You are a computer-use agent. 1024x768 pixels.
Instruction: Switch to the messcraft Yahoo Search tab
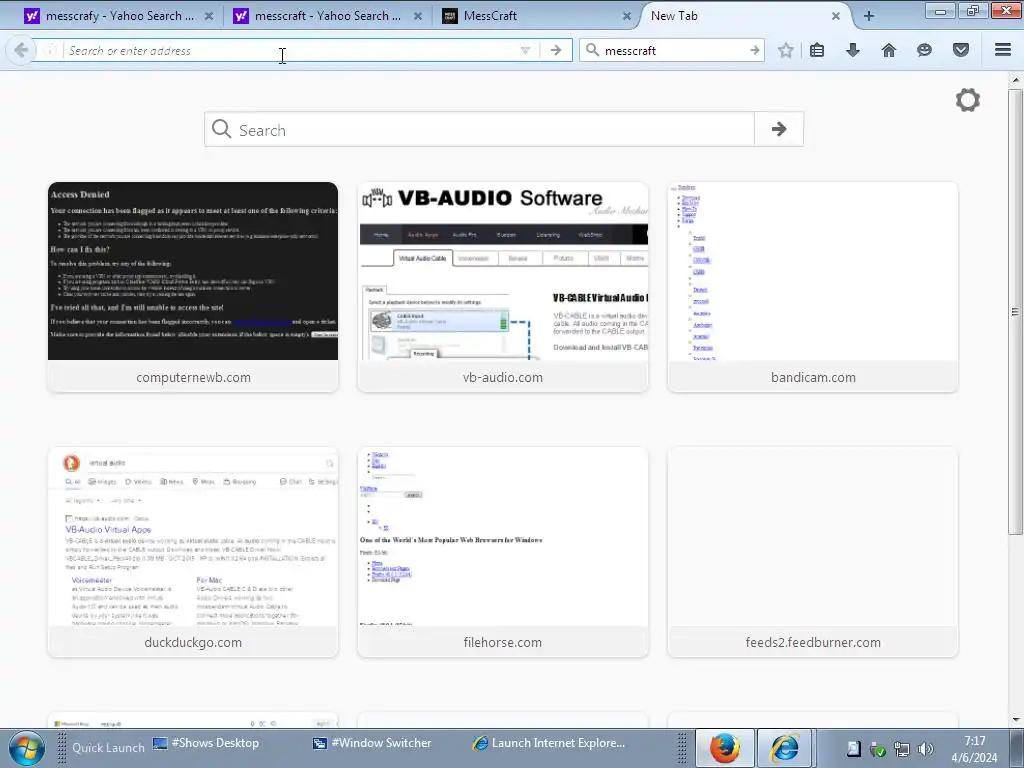327,16
